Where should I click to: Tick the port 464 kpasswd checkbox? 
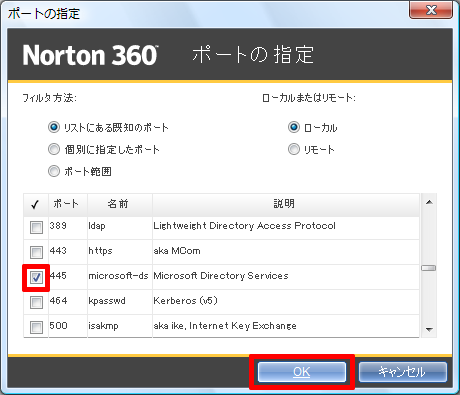point(36,302)
